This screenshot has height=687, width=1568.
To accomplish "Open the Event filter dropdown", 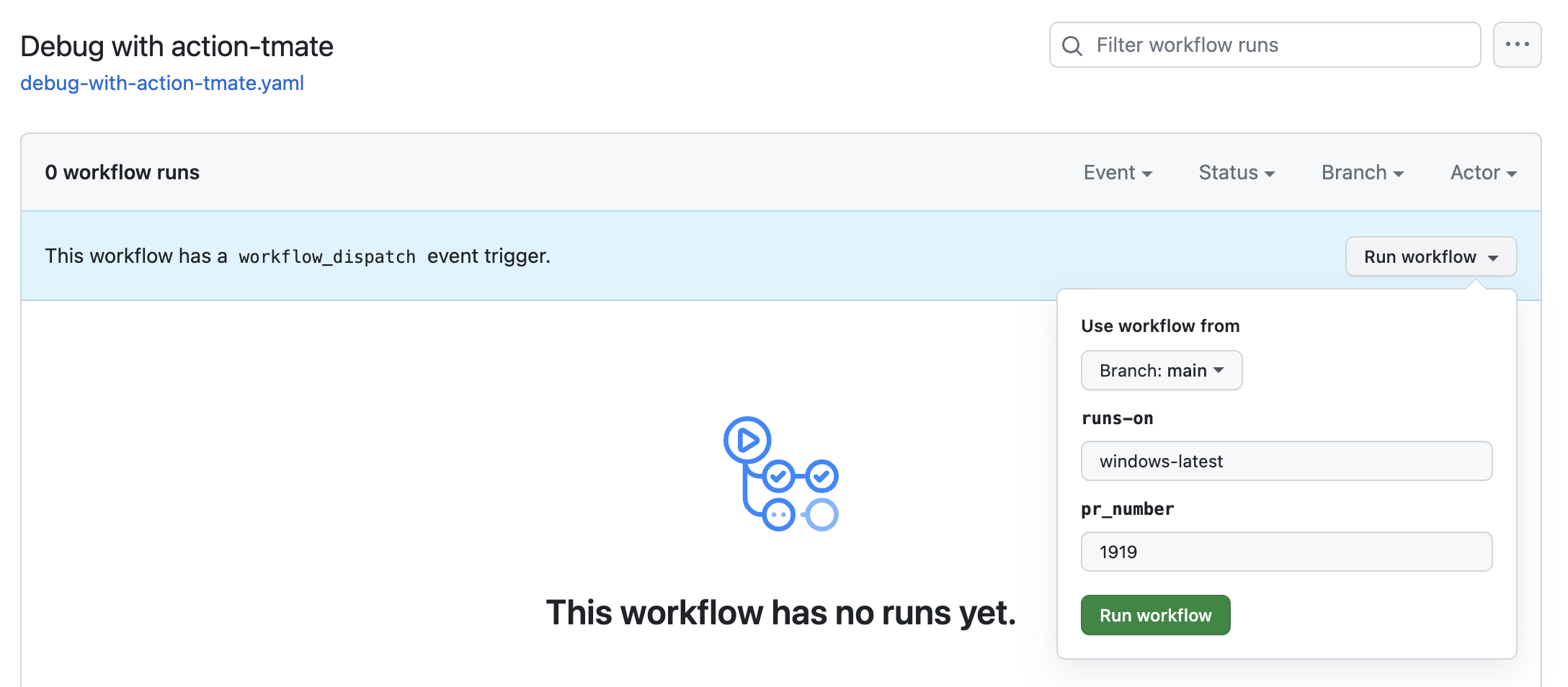I will pos(1117,172).
